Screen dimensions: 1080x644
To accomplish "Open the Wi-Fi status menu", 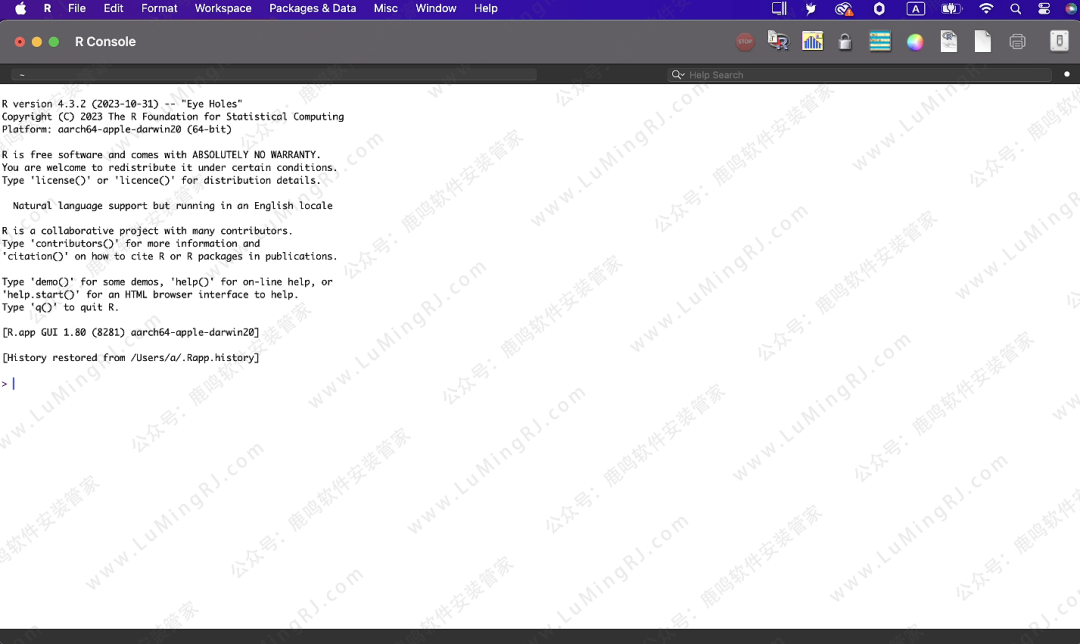I will [986, 9].
